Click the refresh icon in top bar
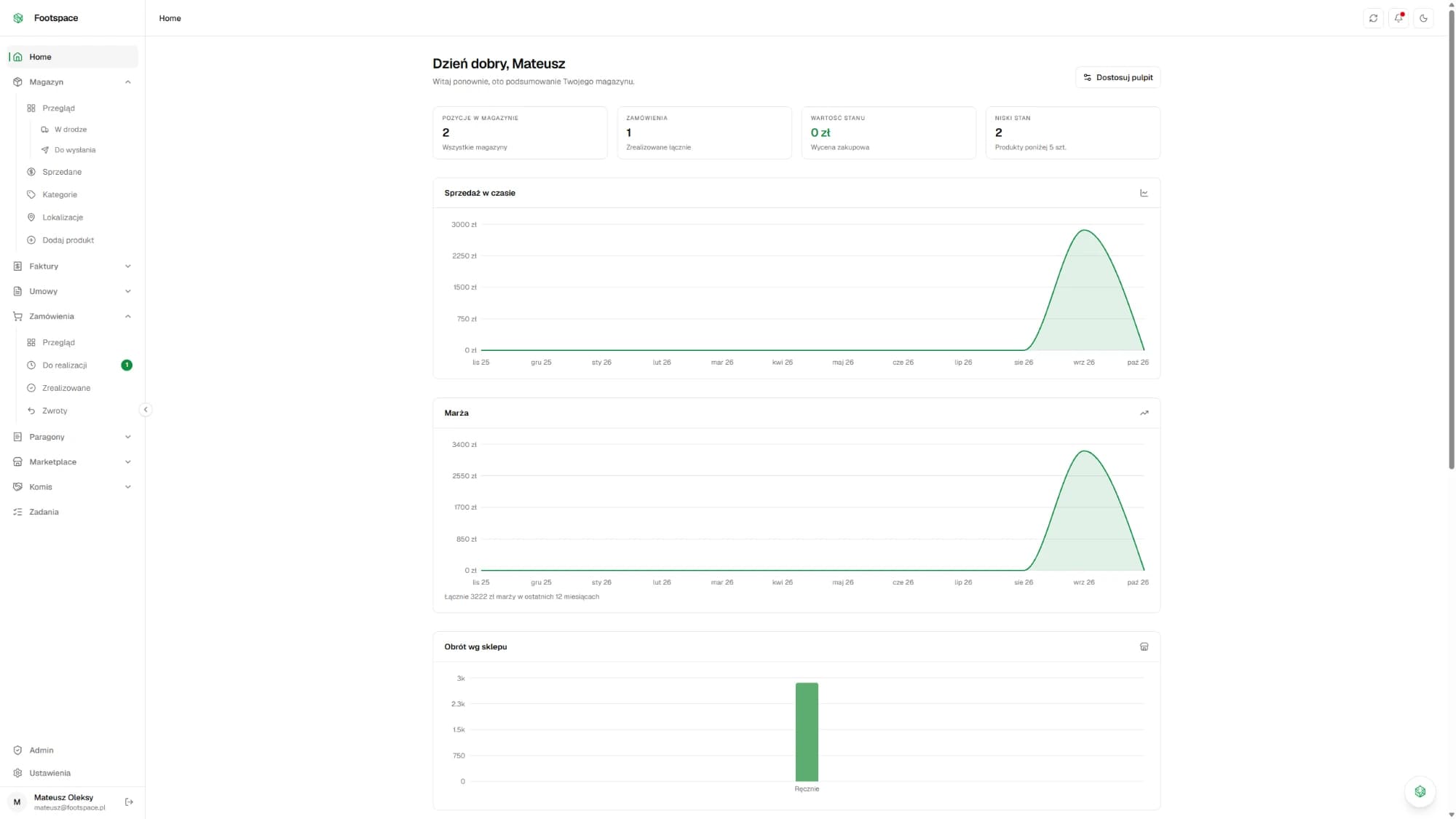 [x=1373, y=18]
